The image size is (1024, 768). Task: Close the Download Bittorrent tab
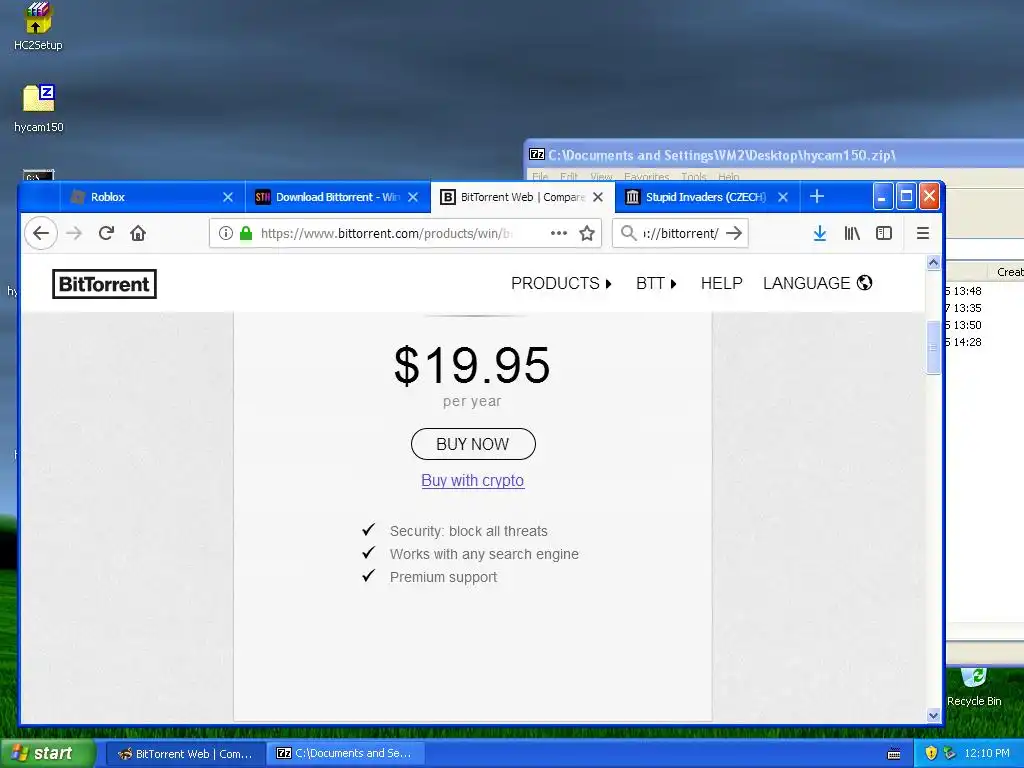tap(413, 197)
